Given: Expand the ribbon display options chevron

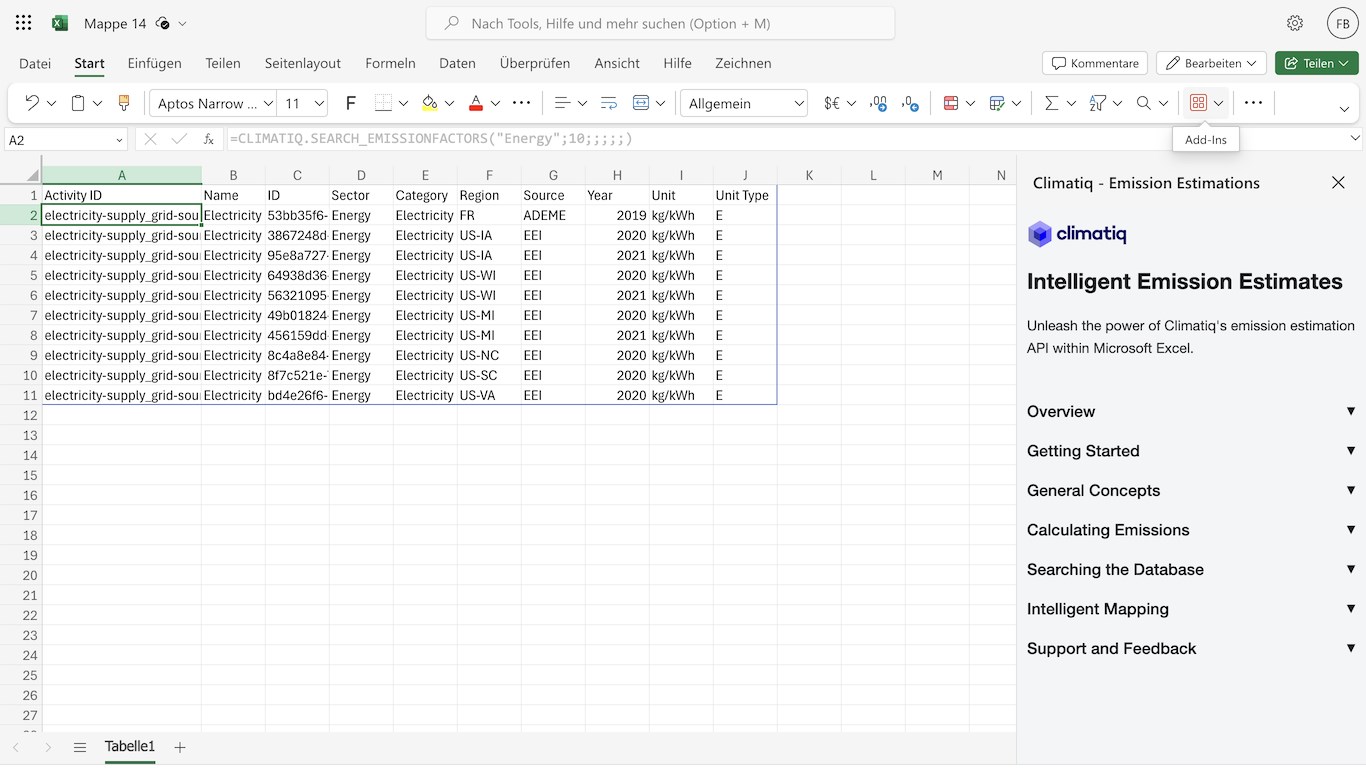Looking at the screenshot, I should 1344,109.
